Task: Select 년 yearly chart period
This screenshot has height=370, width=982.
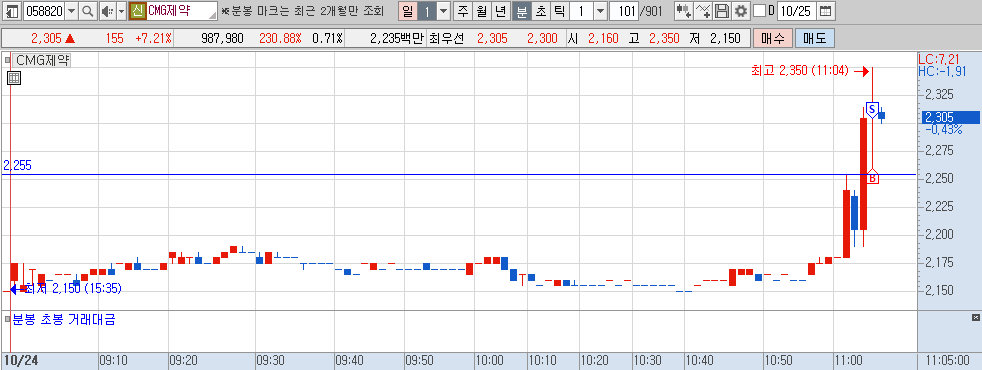Action: tap(500, 11)
